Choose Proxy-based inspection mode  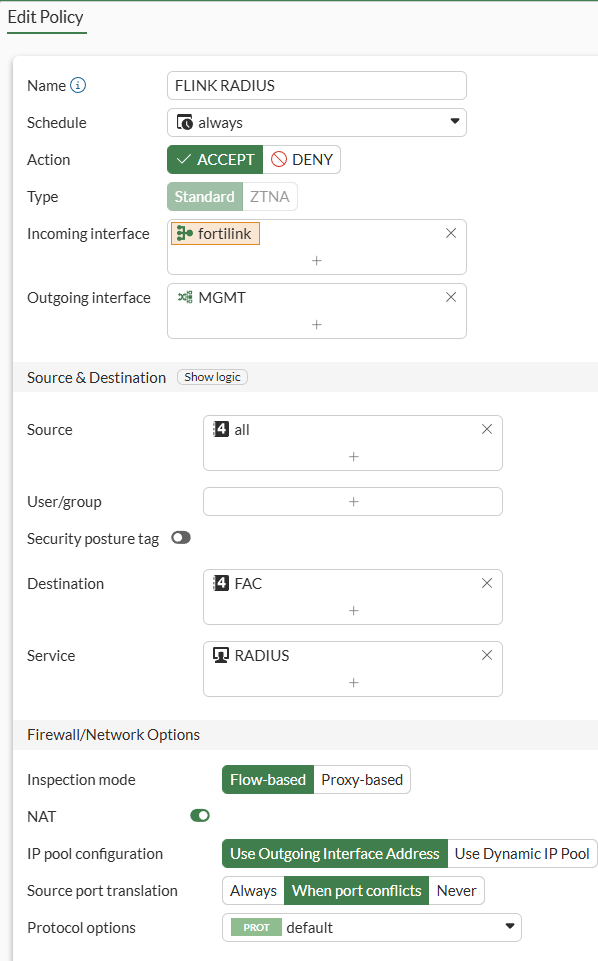[362, 780]
